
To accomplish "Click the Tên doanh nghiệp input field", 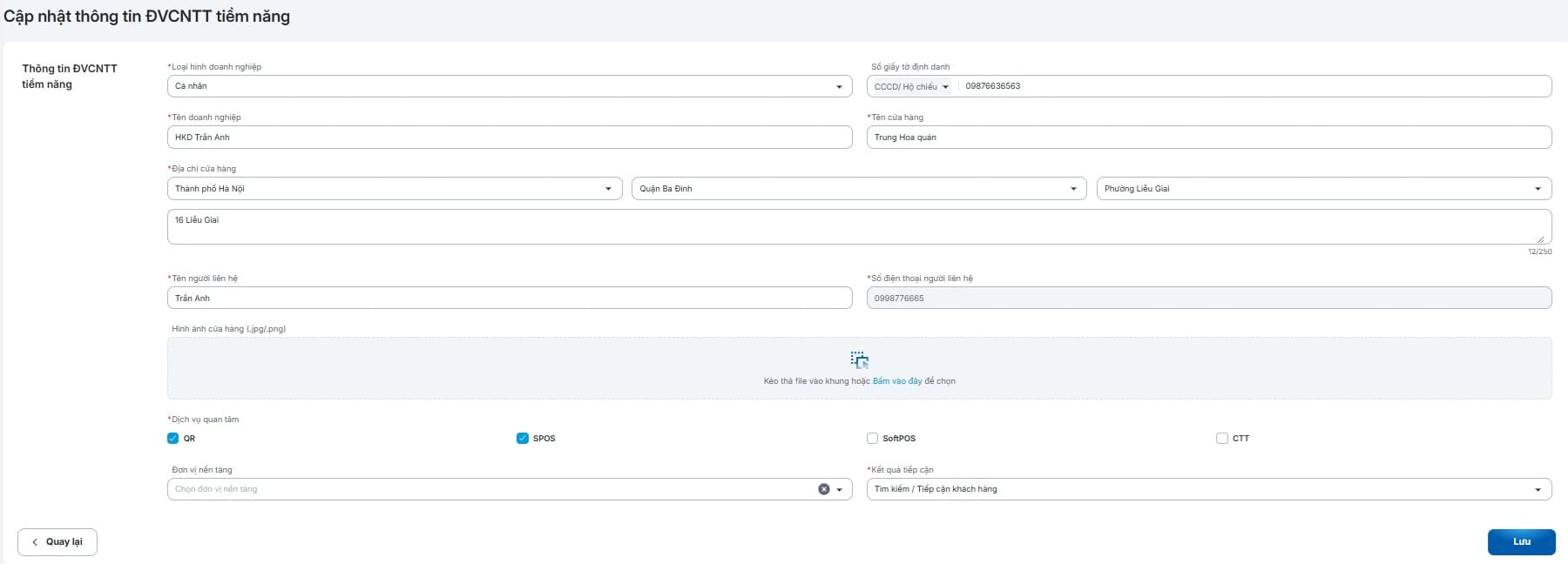I will click(x=509, y=138).
